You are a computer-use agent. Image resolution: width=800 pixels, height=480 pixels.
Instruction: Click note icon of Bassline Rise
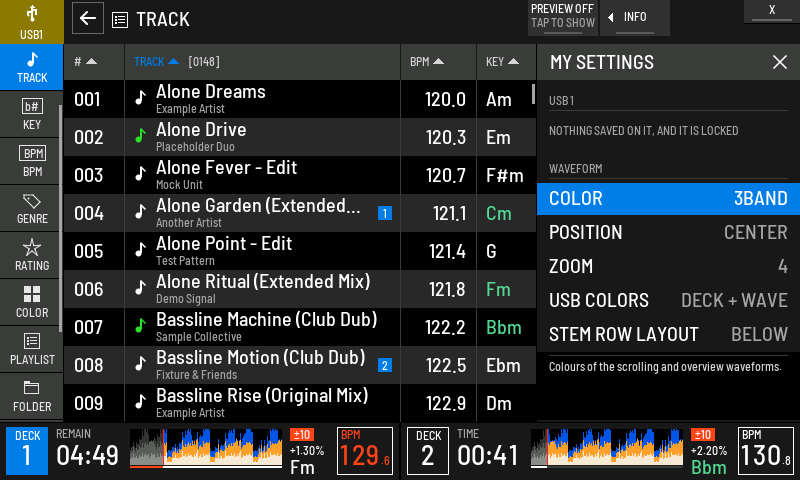pyautogui.click(x=140, y=402)
